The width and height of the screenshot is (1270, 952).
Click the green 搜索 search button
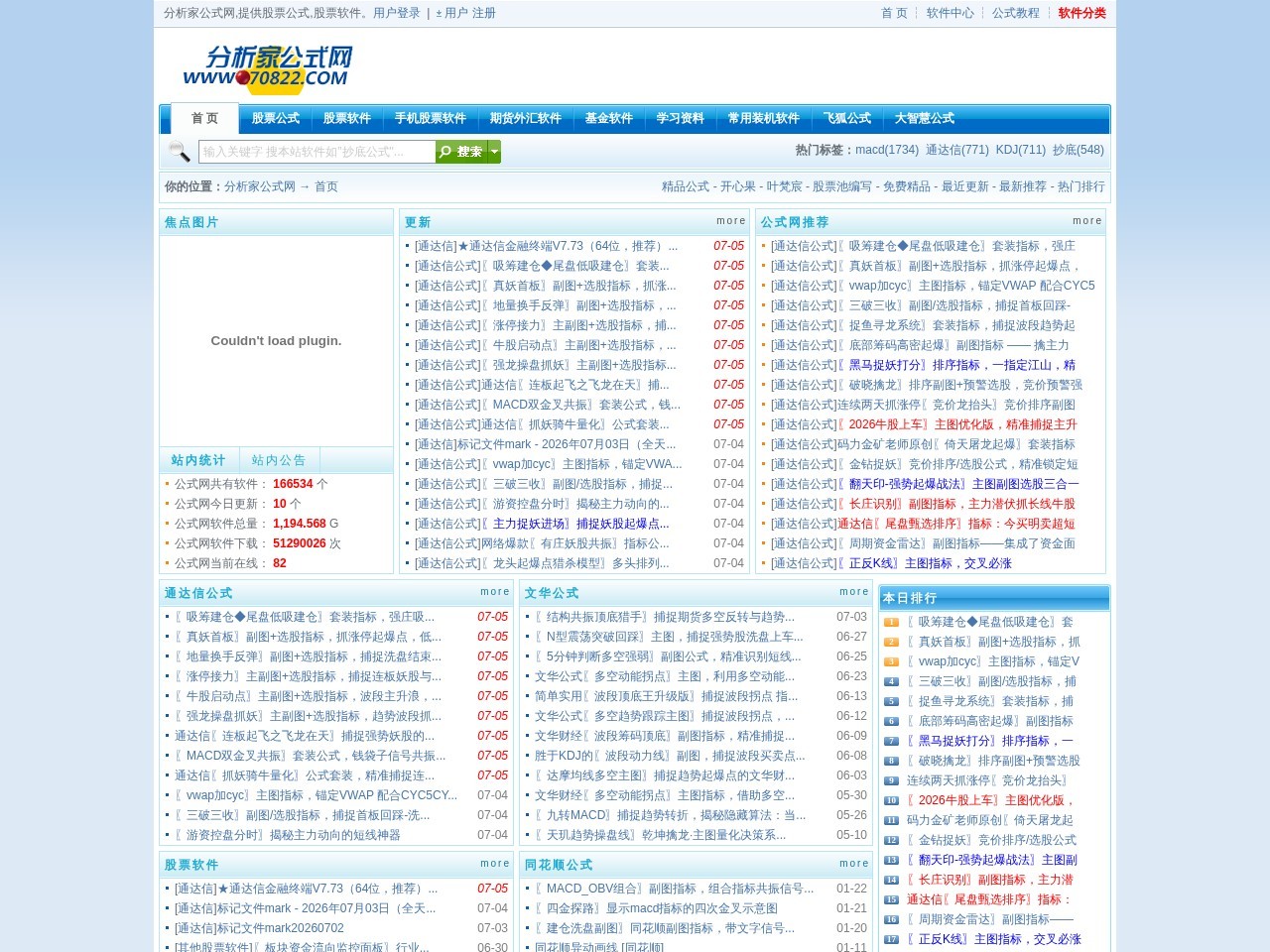(461, 152)
